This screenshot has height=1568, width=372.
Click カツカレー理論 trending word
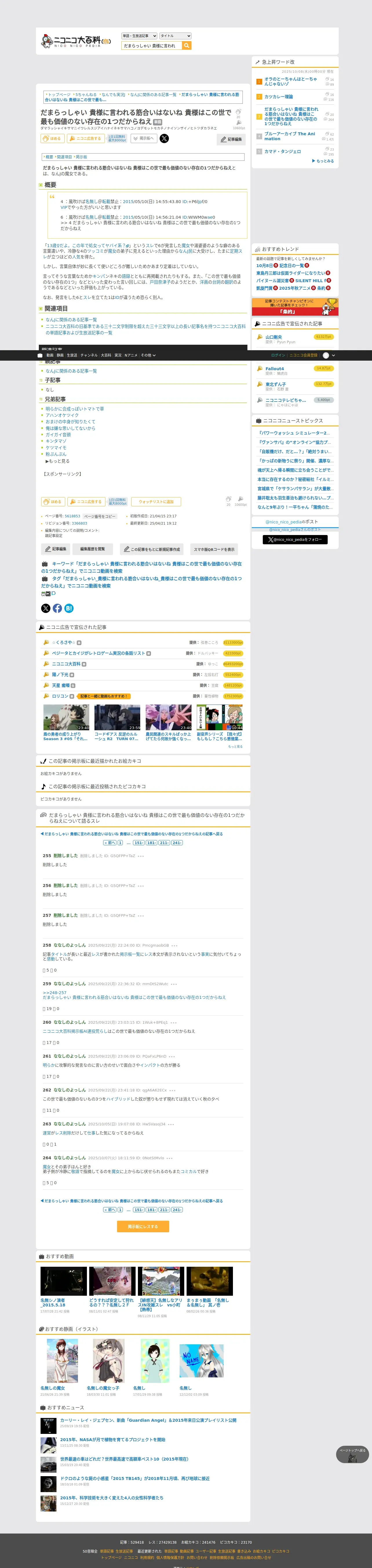278,97
